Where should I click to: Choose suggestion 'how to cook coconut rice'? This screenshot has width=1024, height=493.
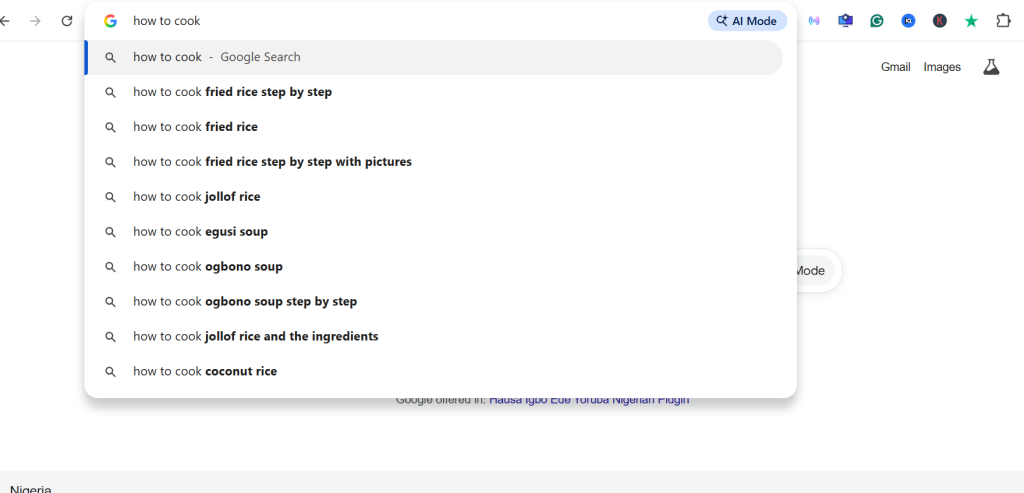tap(434, 371)
